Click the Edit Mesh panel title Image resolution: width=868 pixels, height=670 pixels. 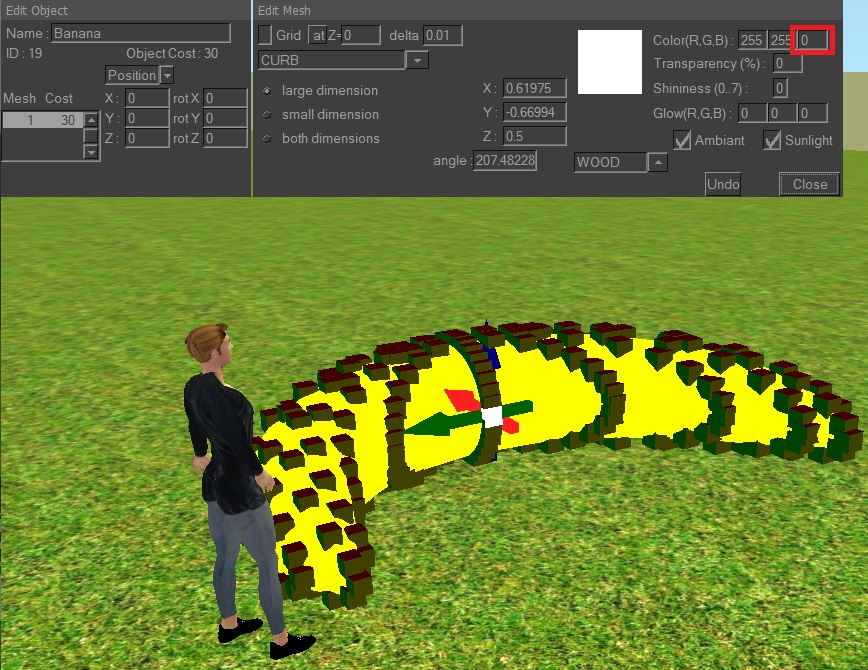(284, 11)
